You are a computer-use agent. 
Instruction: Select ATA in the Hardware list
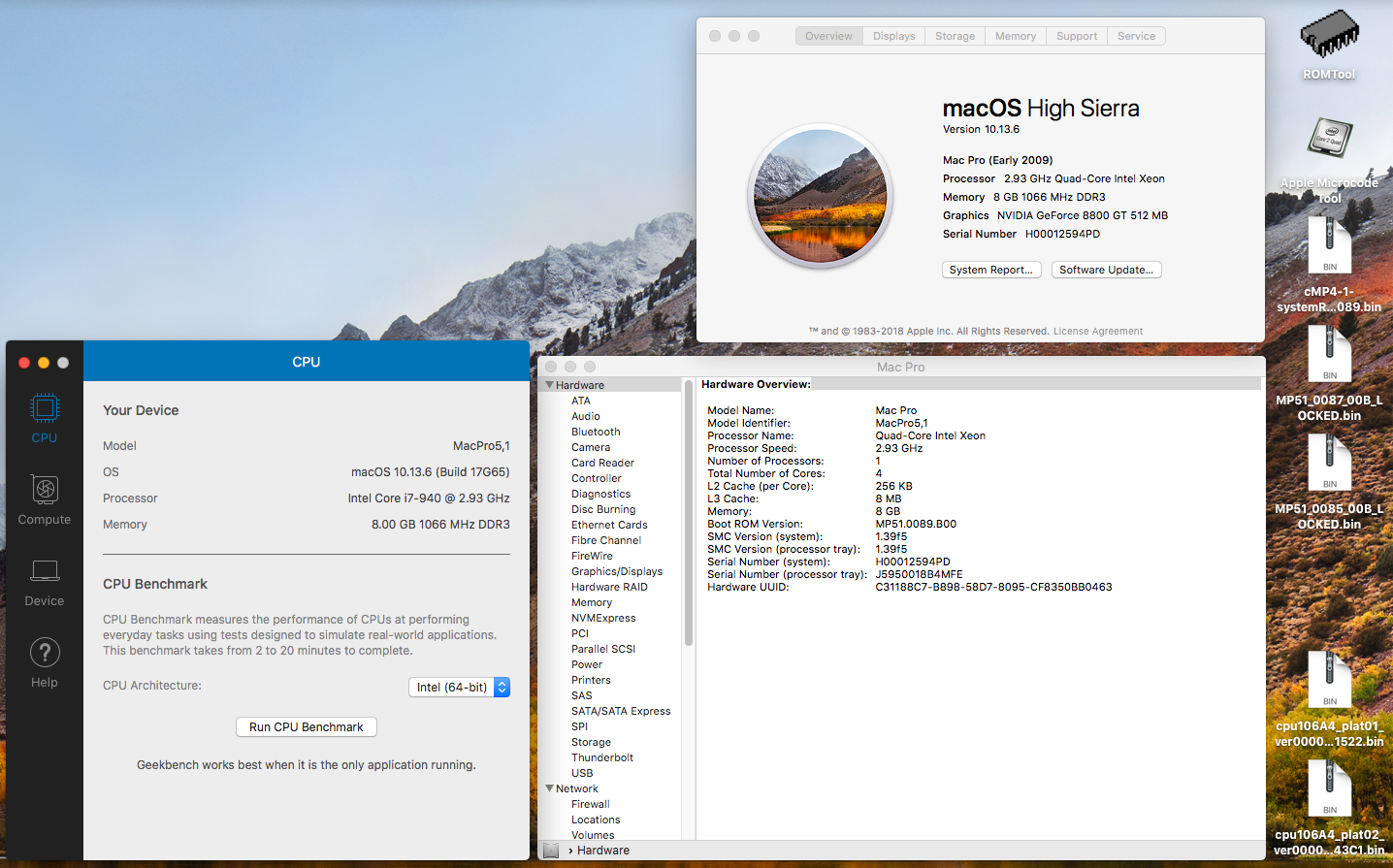point(581,401)
